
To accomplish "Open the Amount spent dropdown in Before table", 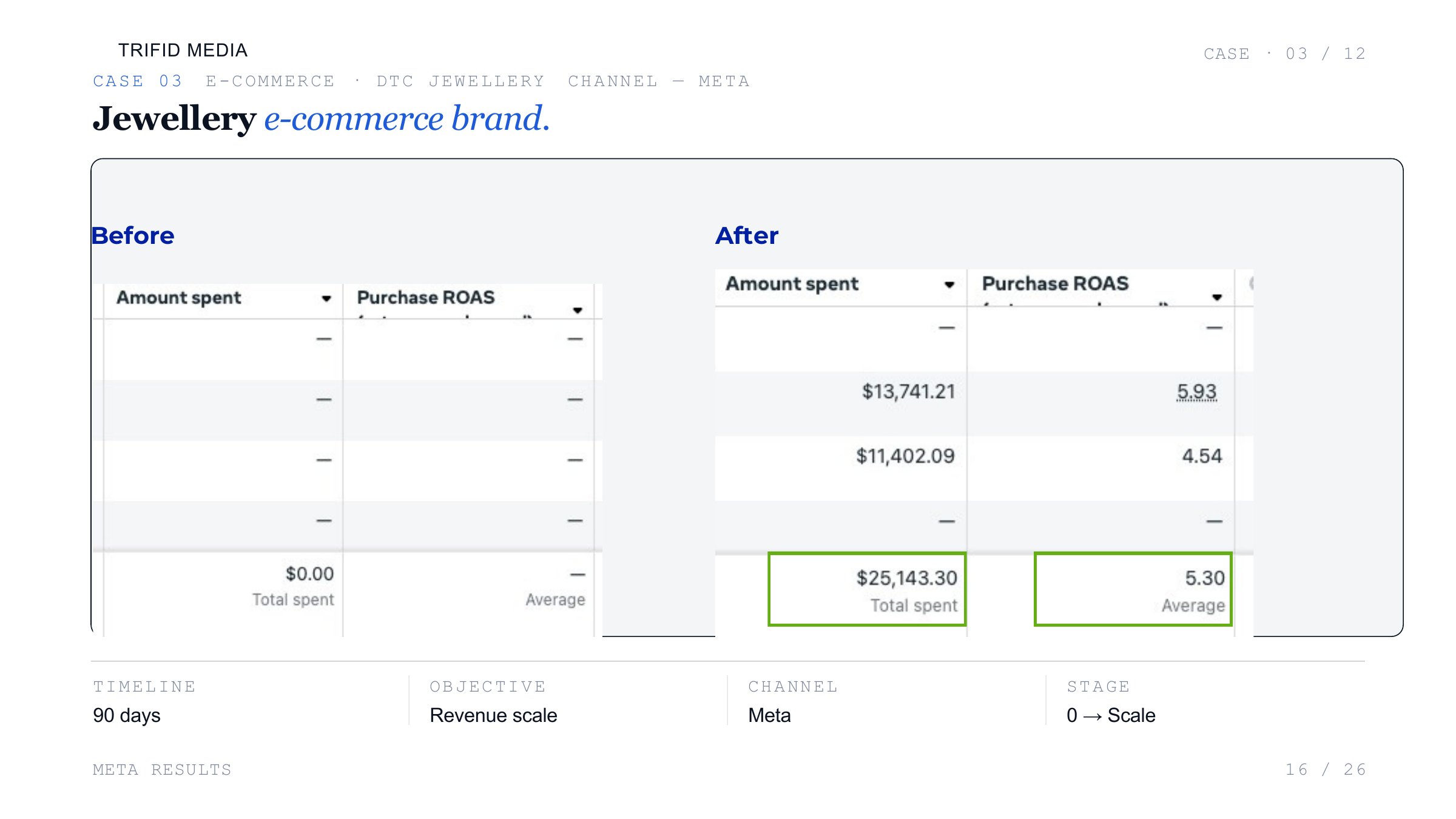I will point(326,298).
